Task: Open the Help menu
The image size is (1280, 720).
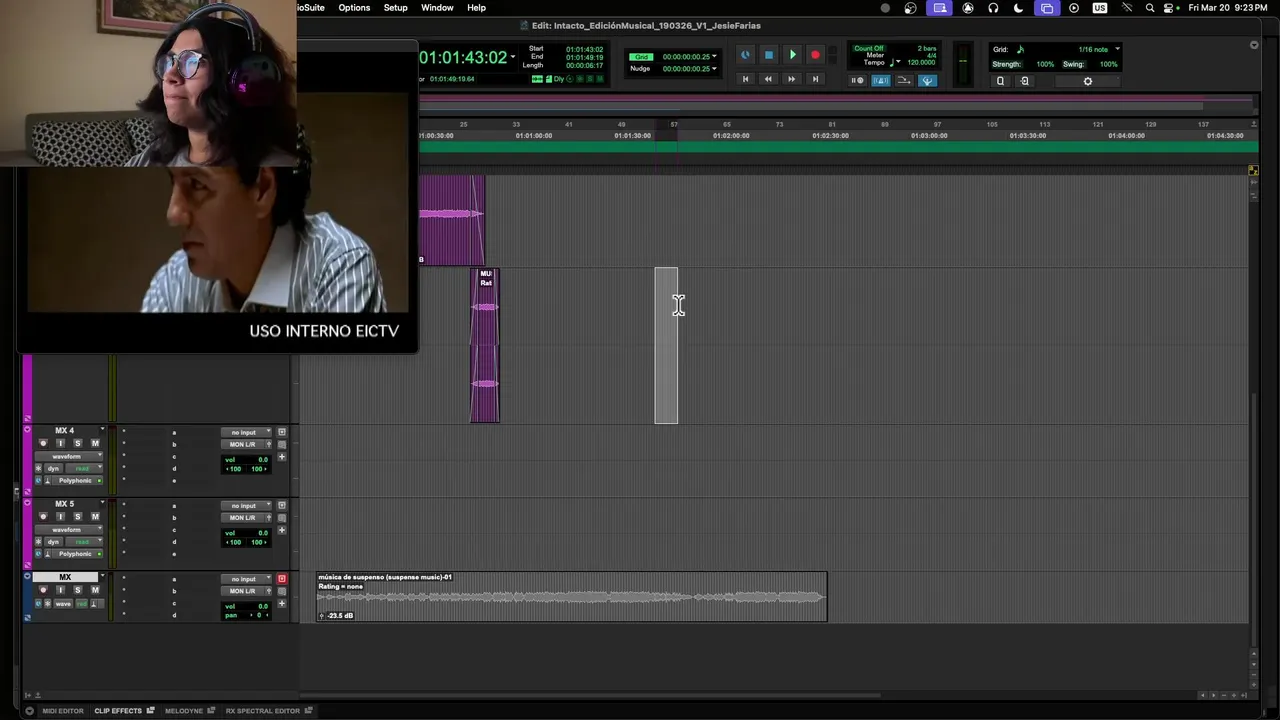Action: tap(476, 7)
